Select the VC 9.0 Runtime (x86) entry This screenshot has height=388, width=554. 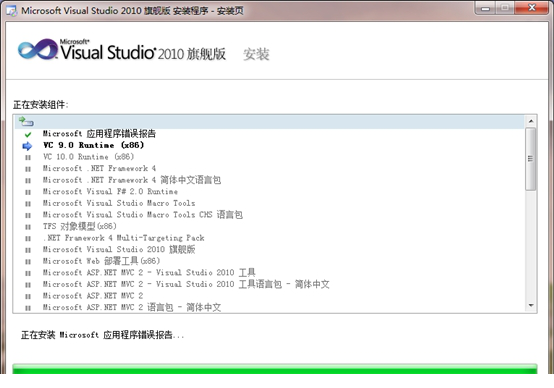click(x=94, y=145)
